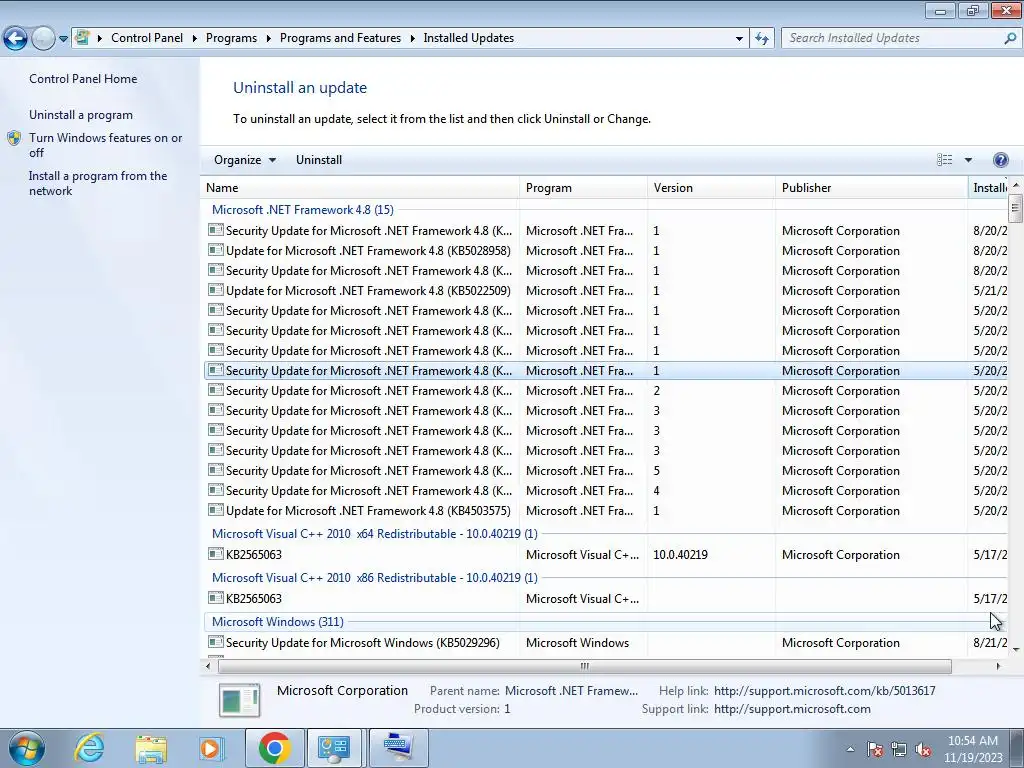The height and width of the screenshot is (768, 1024).
Task: Open support link http://support.microsoft.com
Action: coord(792,709)
